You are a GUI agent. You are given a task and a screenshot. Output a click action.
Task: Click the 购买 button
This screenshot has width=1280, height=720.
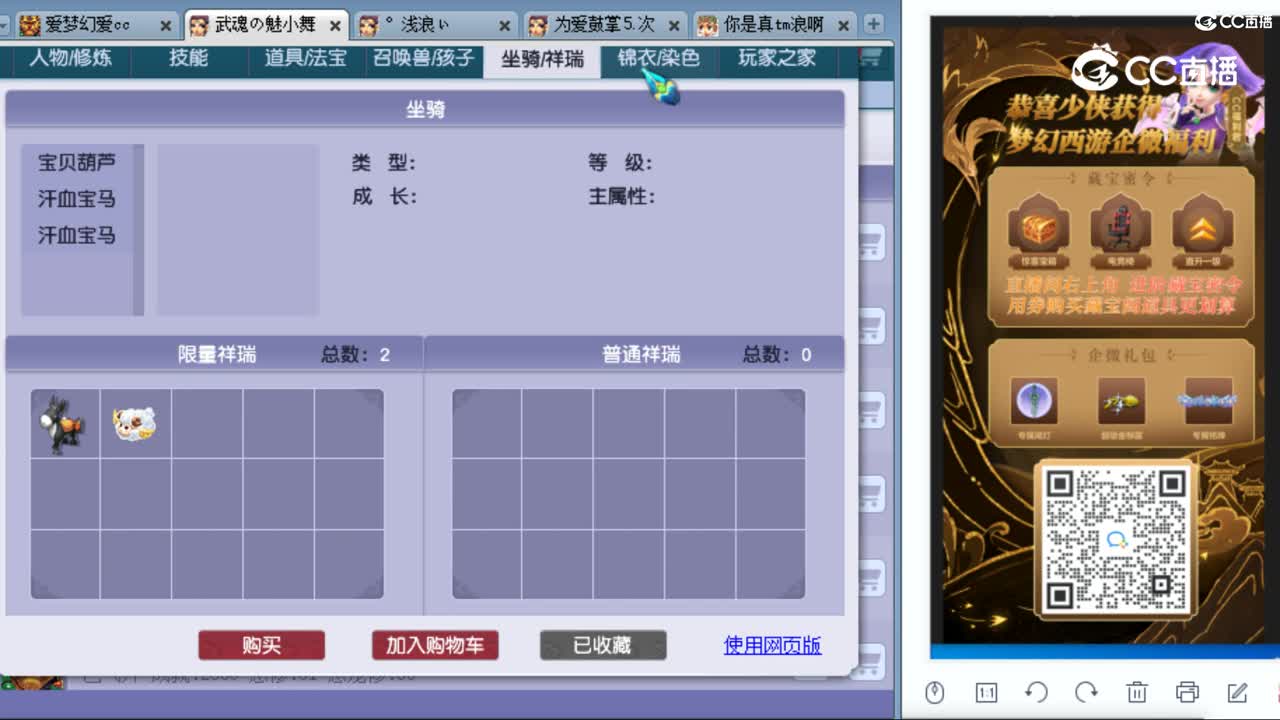[261, 645]
